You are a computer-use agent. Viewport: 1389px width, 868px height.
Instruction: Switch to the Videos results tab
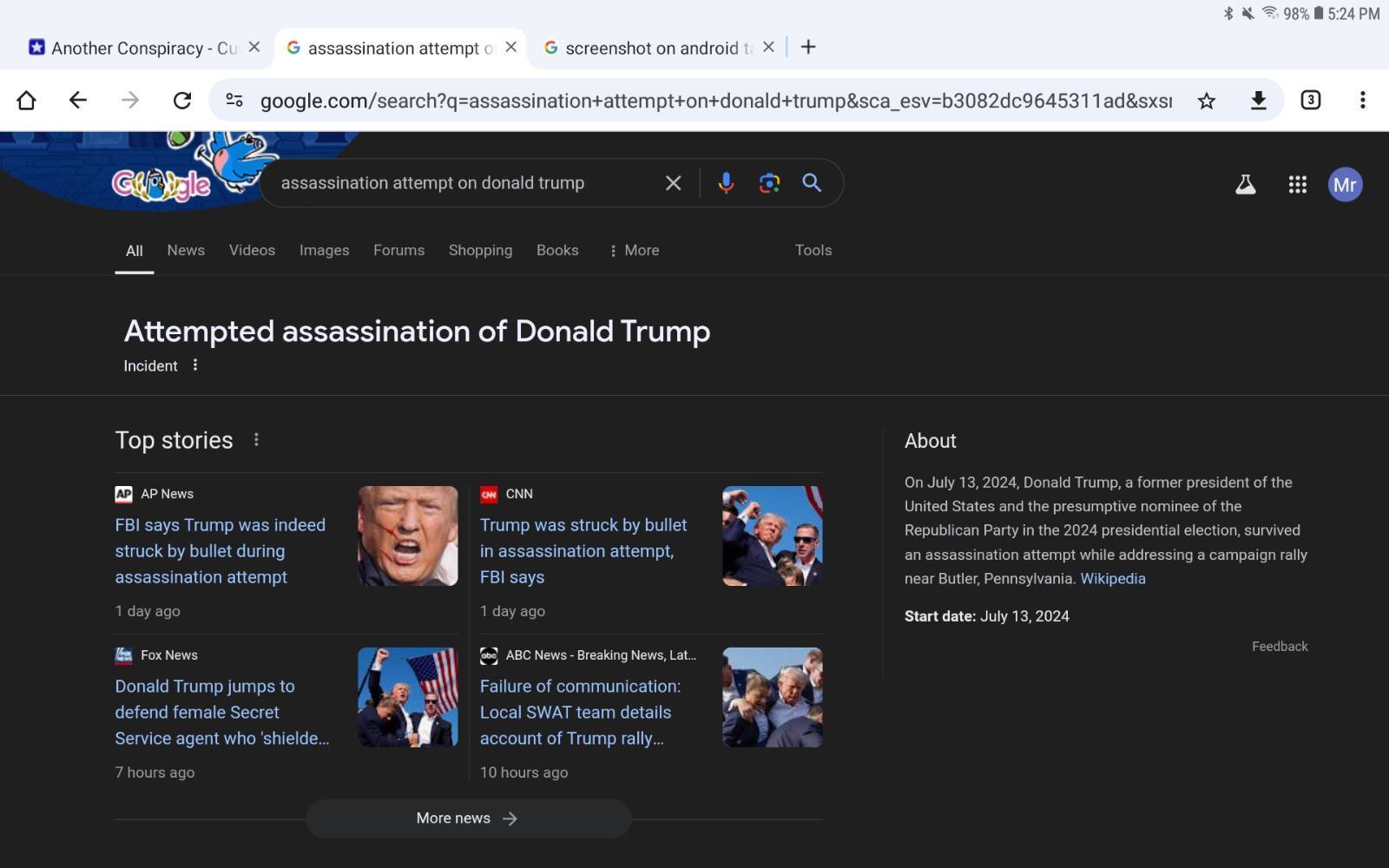pyautogui.click(x=252, y=250)
